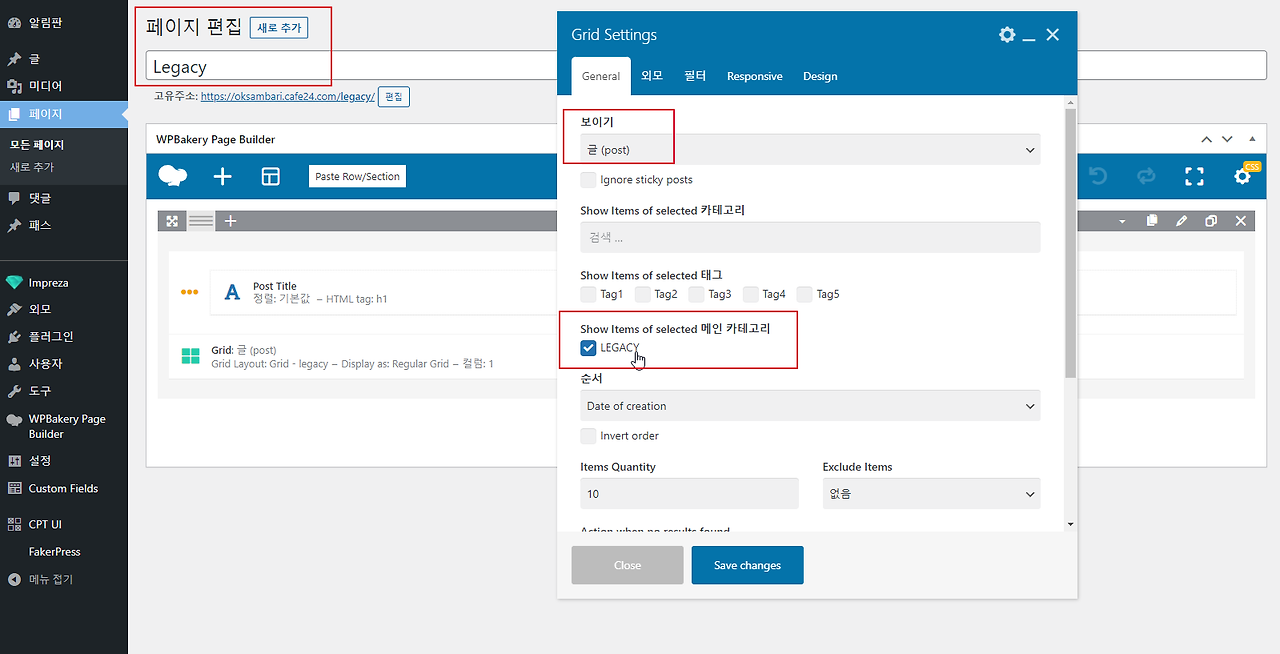Open the templates layout icon in WPBakery toolbar
Image resolution: width=1280 pixels, height=654 pixels.
click(271, 176)
